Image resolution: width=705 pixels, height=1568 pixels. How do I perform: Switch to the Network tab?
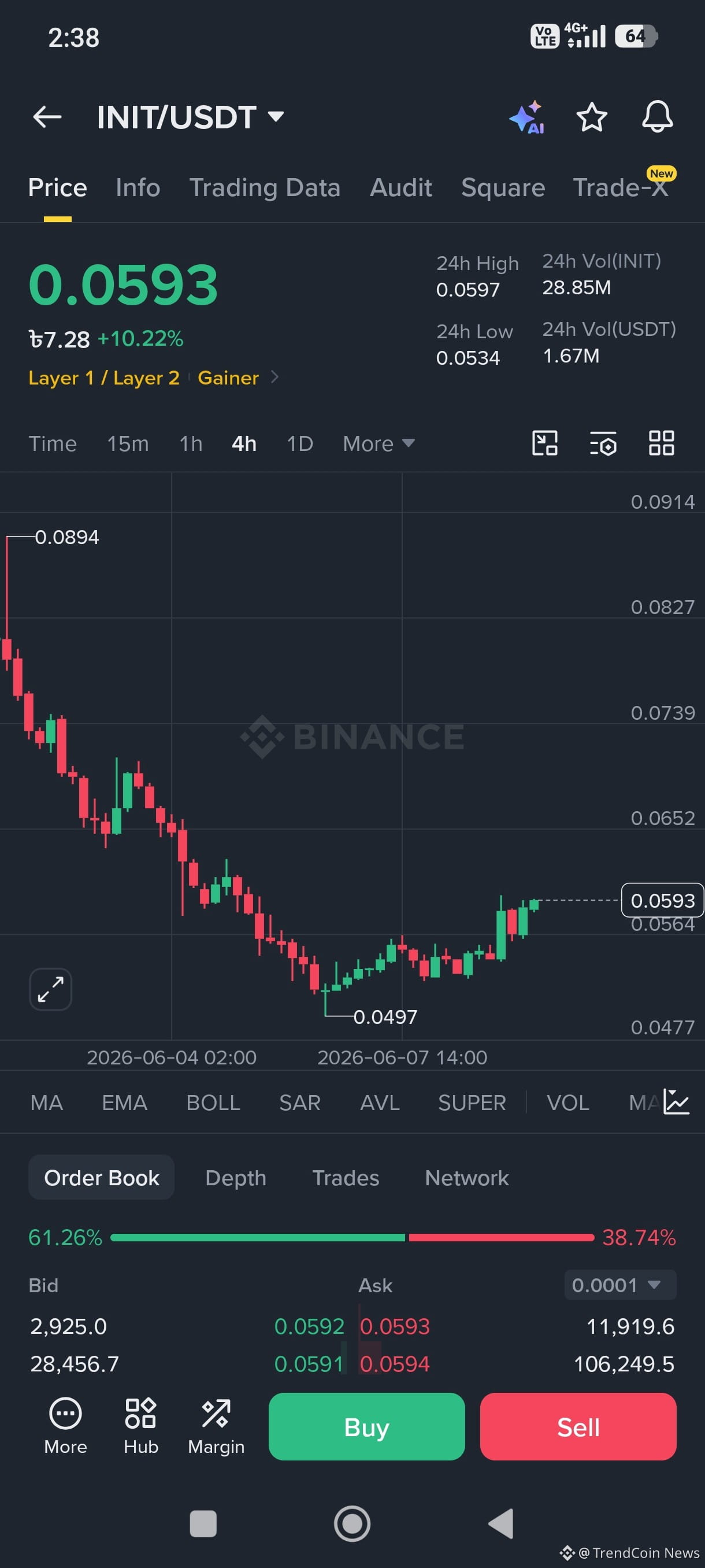pos(466,1178)
